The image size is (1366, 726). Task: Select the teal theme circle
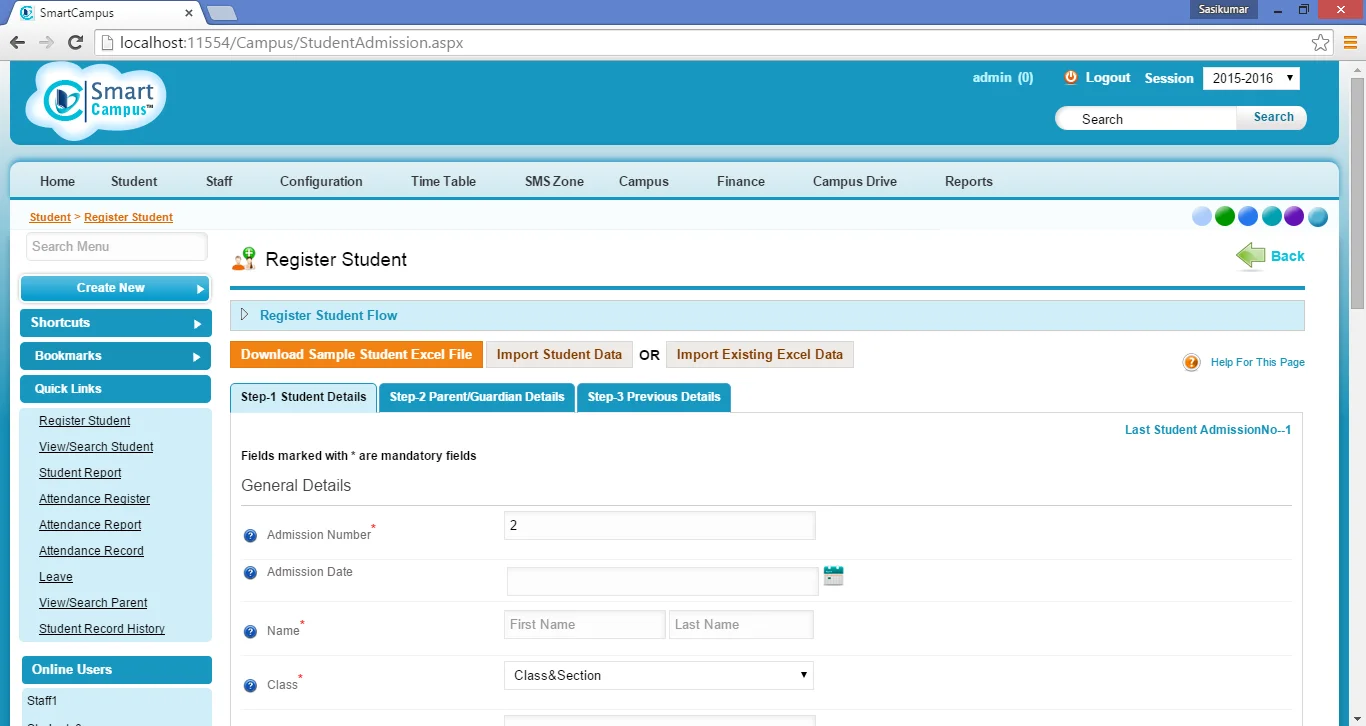[x=1272, y=216]
